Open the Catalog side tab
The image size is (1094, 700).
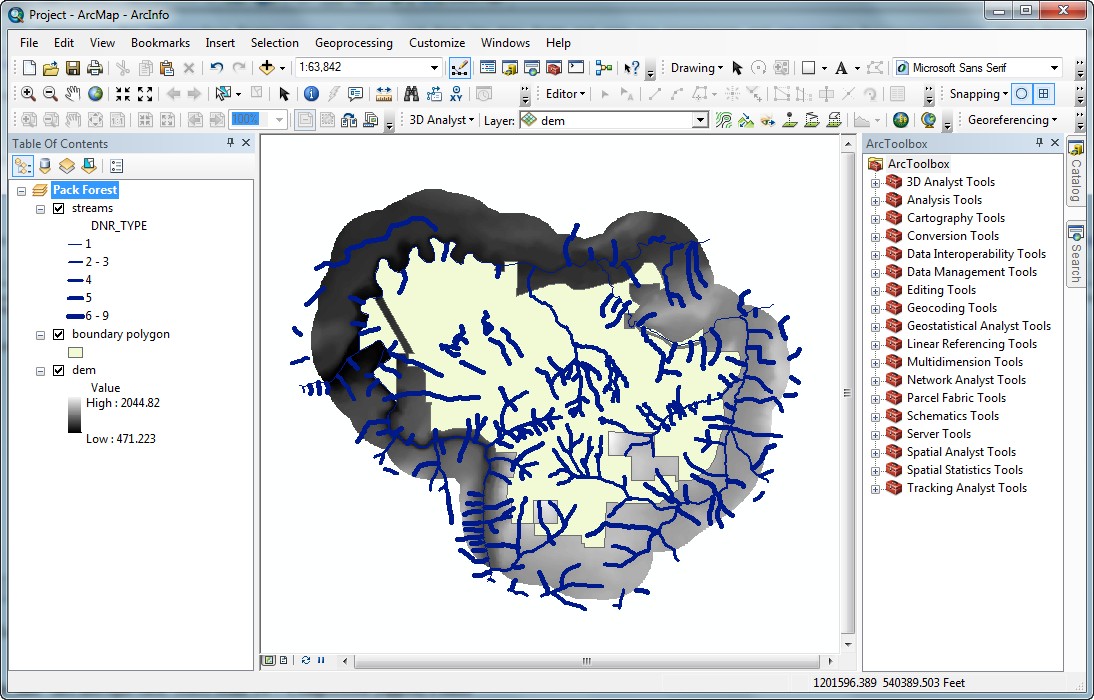point(1076,171)
